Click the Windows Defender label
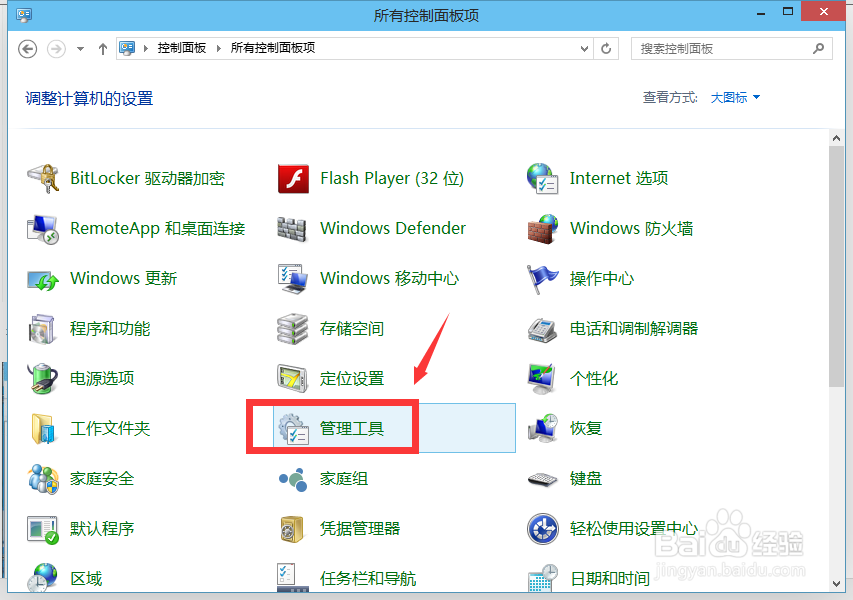 pos(393,228)
